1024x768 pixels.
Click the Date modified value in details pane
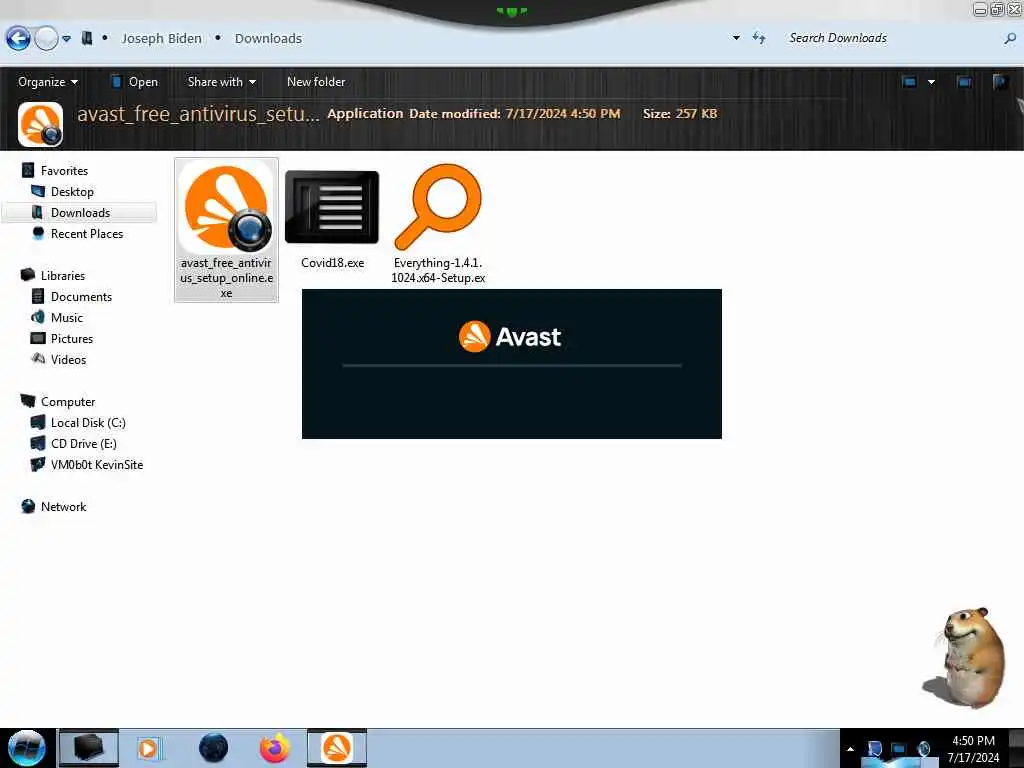(x=563, y=114)
